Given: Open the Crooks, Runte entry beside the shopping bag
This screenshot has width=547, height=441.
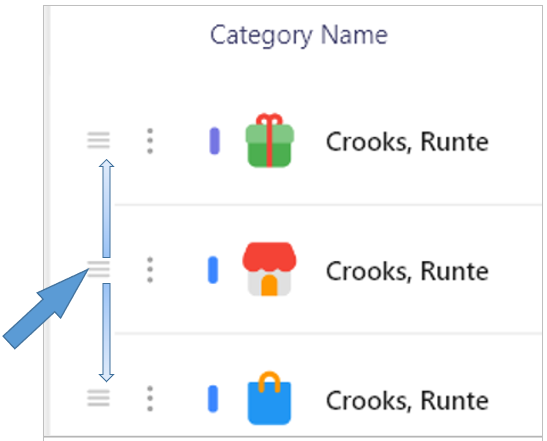Looking at the screenshot, I should tap(407, 400).
